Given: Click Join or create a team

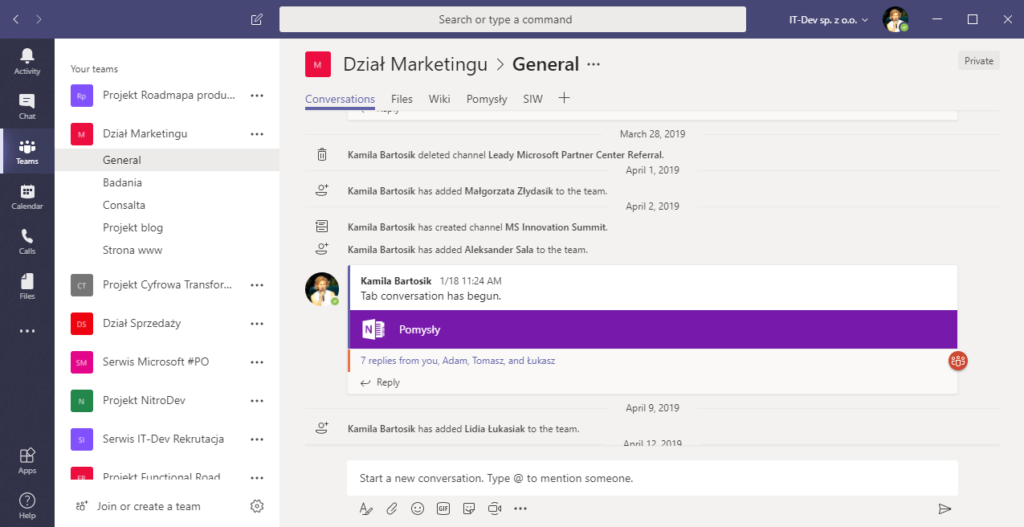Looking at the screenshot, I should pos(138,506).
